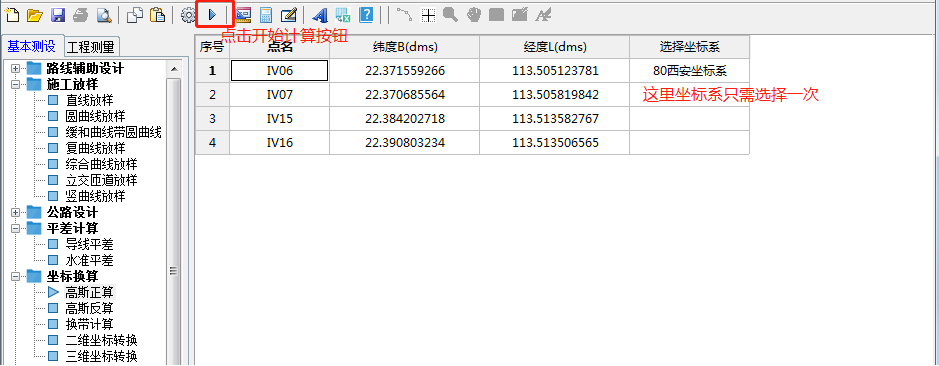Click the Print toolbar icon
This screenshot has height=366, width=939.
tap(81, 15)
